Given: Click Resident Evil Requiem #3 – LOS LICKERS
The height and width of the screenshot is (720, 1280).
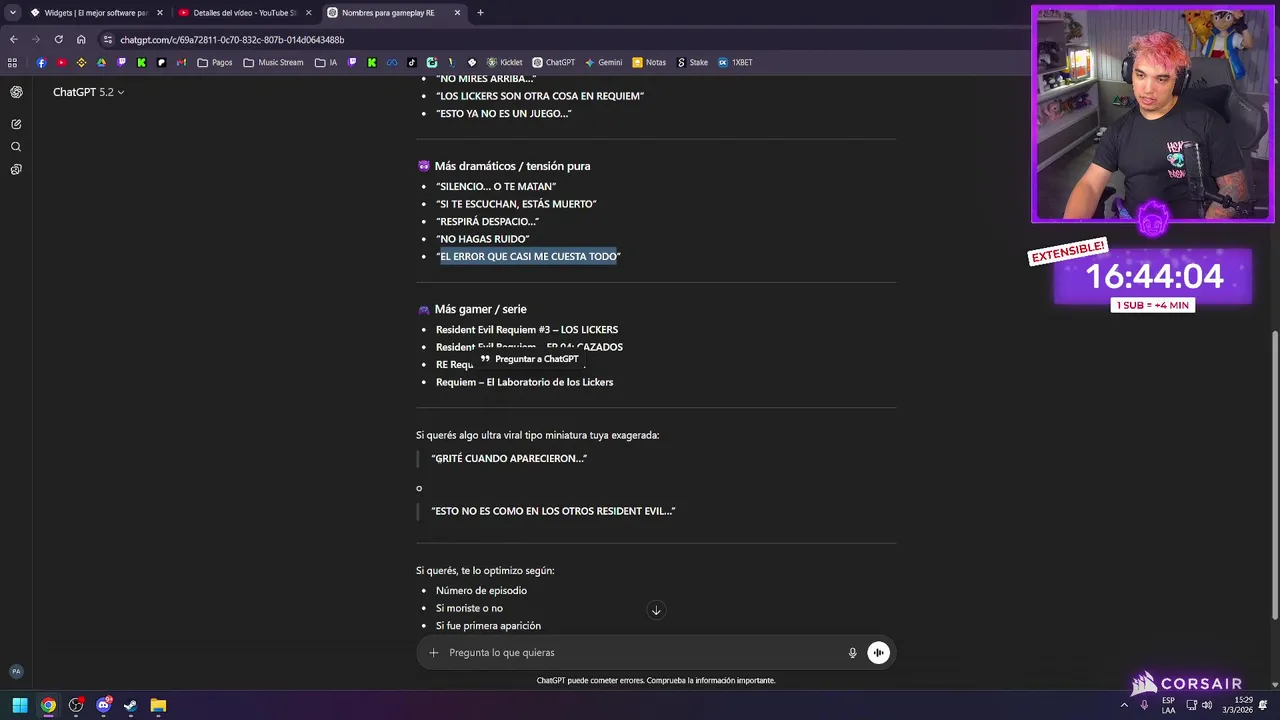Looking at the screenshot, I should (x=527, y=330).
